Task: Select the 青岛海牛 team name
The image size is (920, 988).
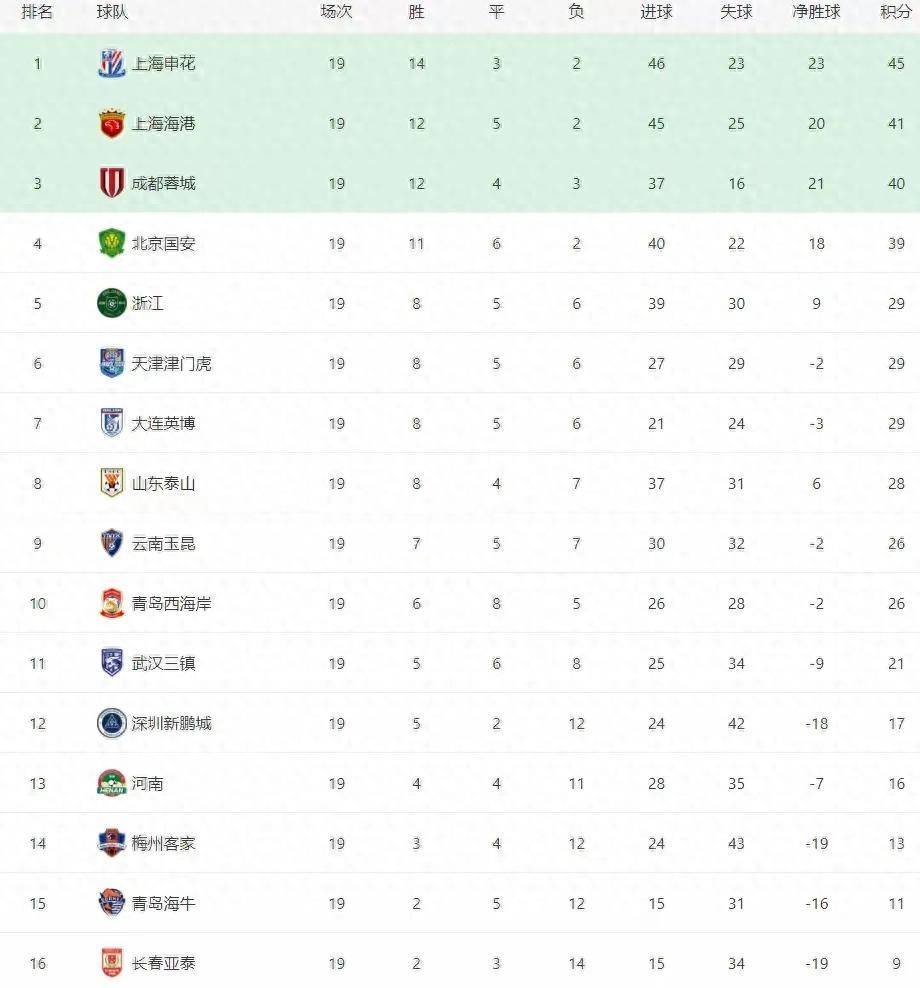Action: click(163, 904)
